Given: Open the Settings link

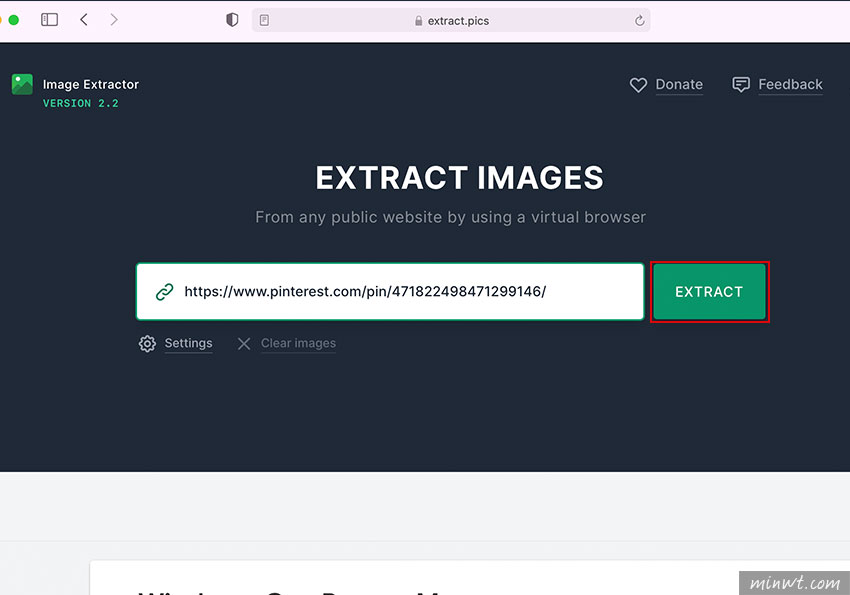Looking at the screenshot, I should point(188,343).
